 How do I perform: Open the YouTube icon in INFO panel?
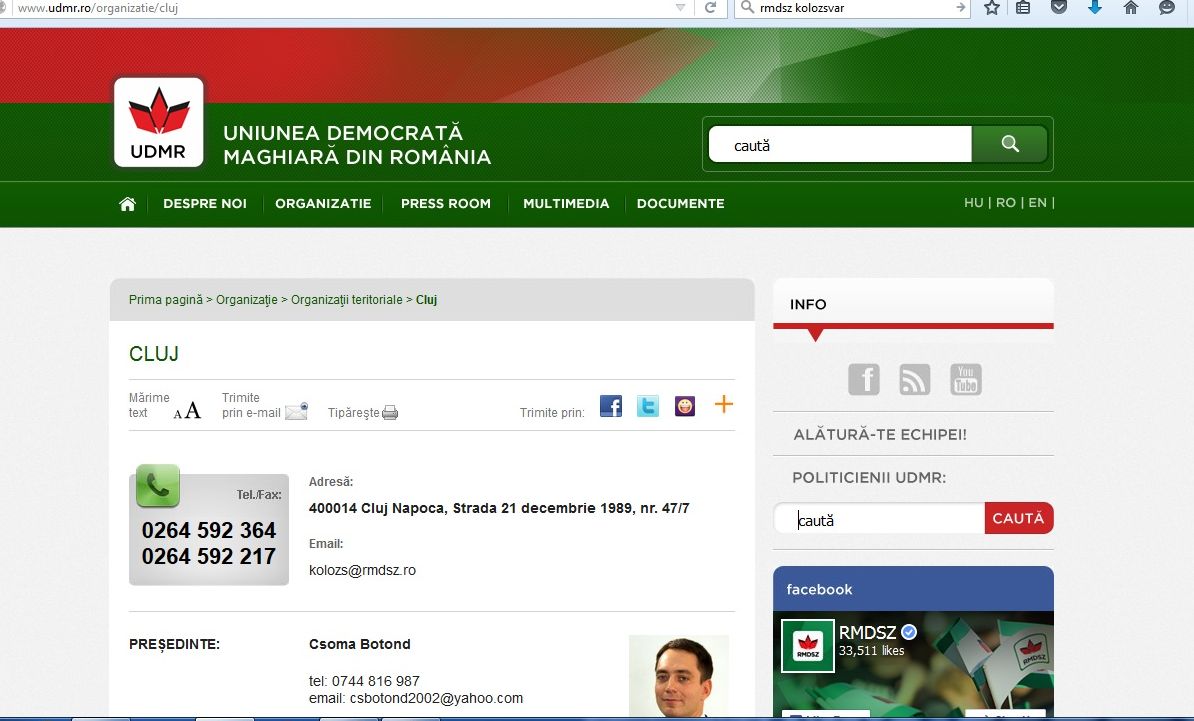point(966,379)
